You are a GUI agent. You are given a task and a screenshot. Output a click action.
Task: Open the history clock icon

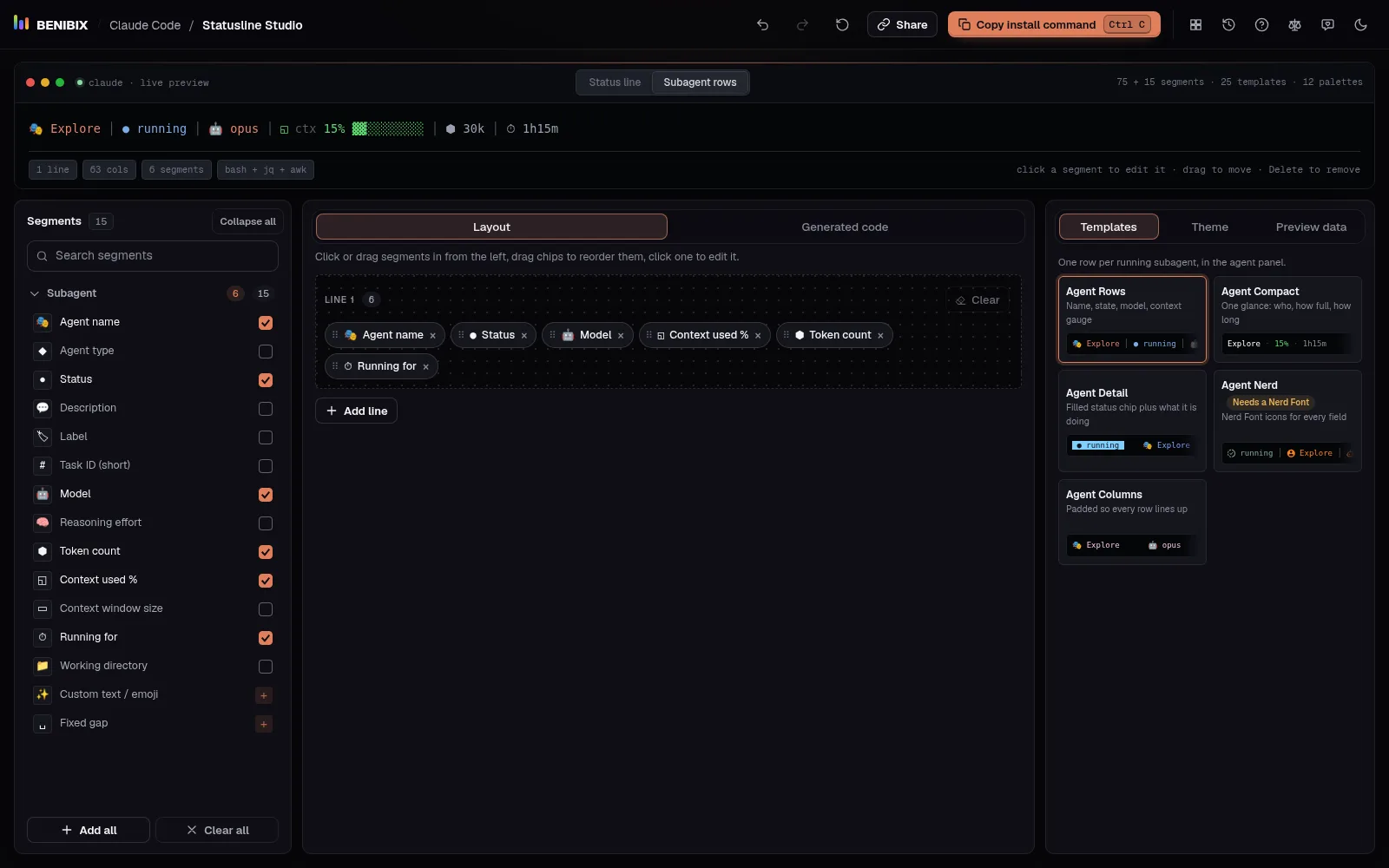1228,25
